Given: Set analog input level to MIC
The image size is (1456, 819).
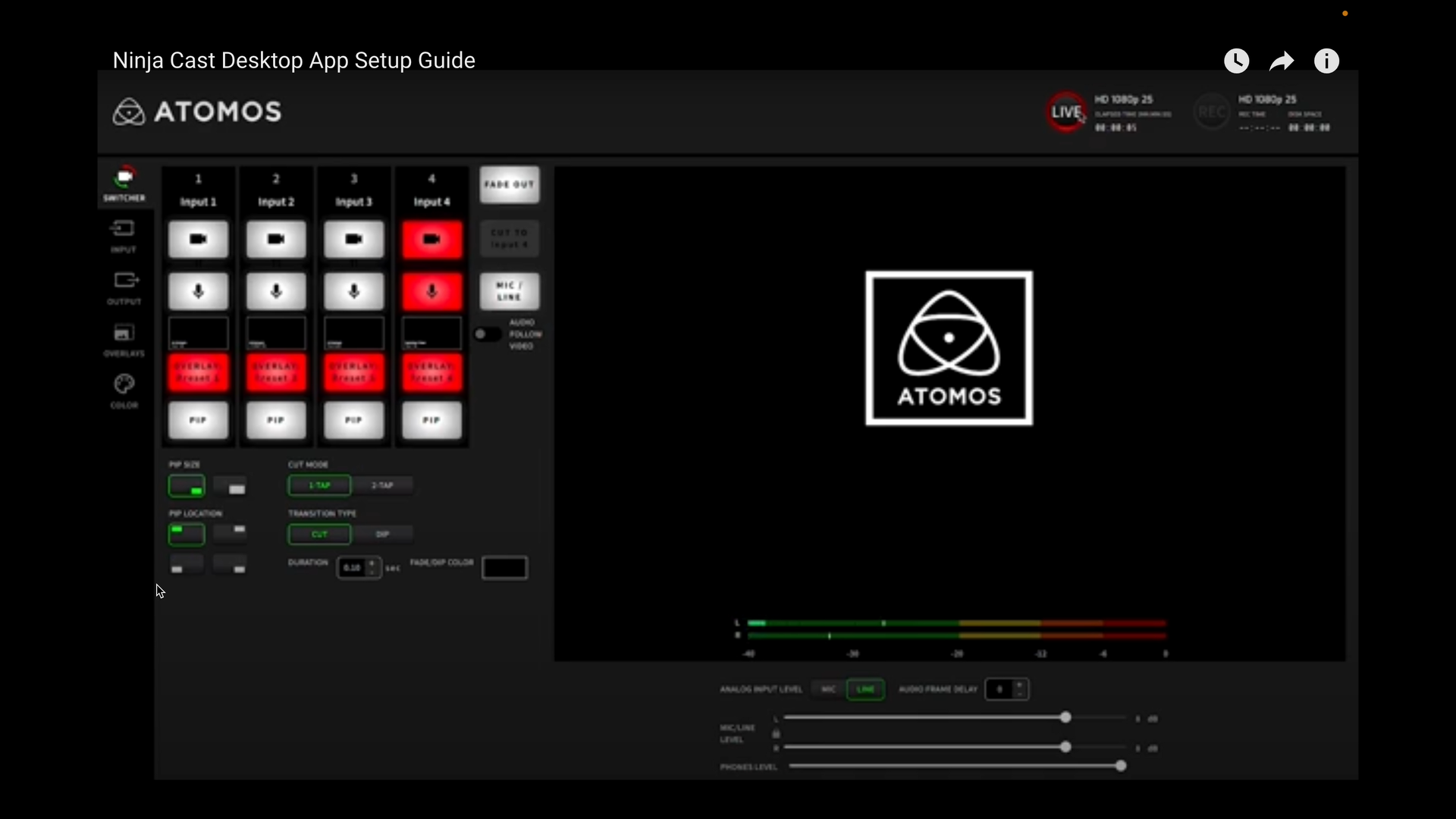Looking at the screenshot, I should pos(828,689).
